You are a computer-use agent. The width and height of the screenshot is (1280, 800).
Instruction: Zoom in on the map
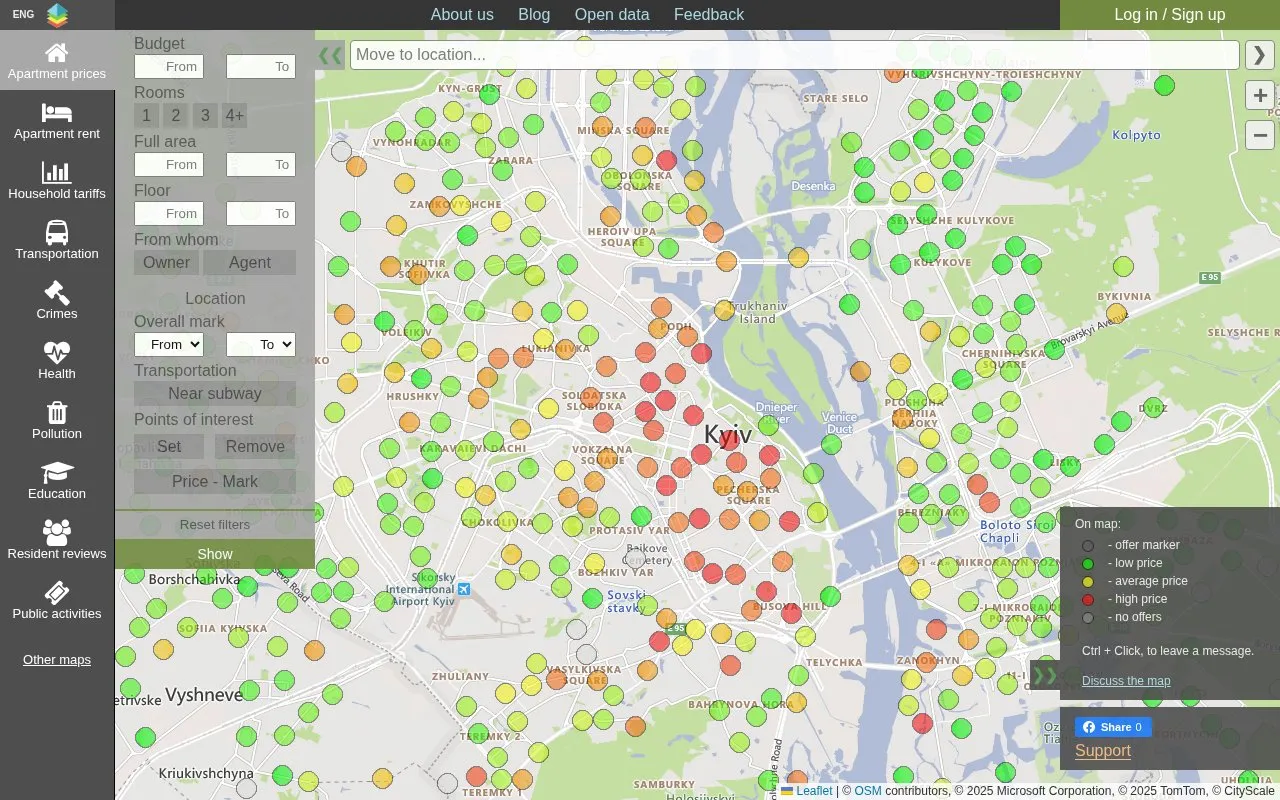click(x=1260, y=96)
